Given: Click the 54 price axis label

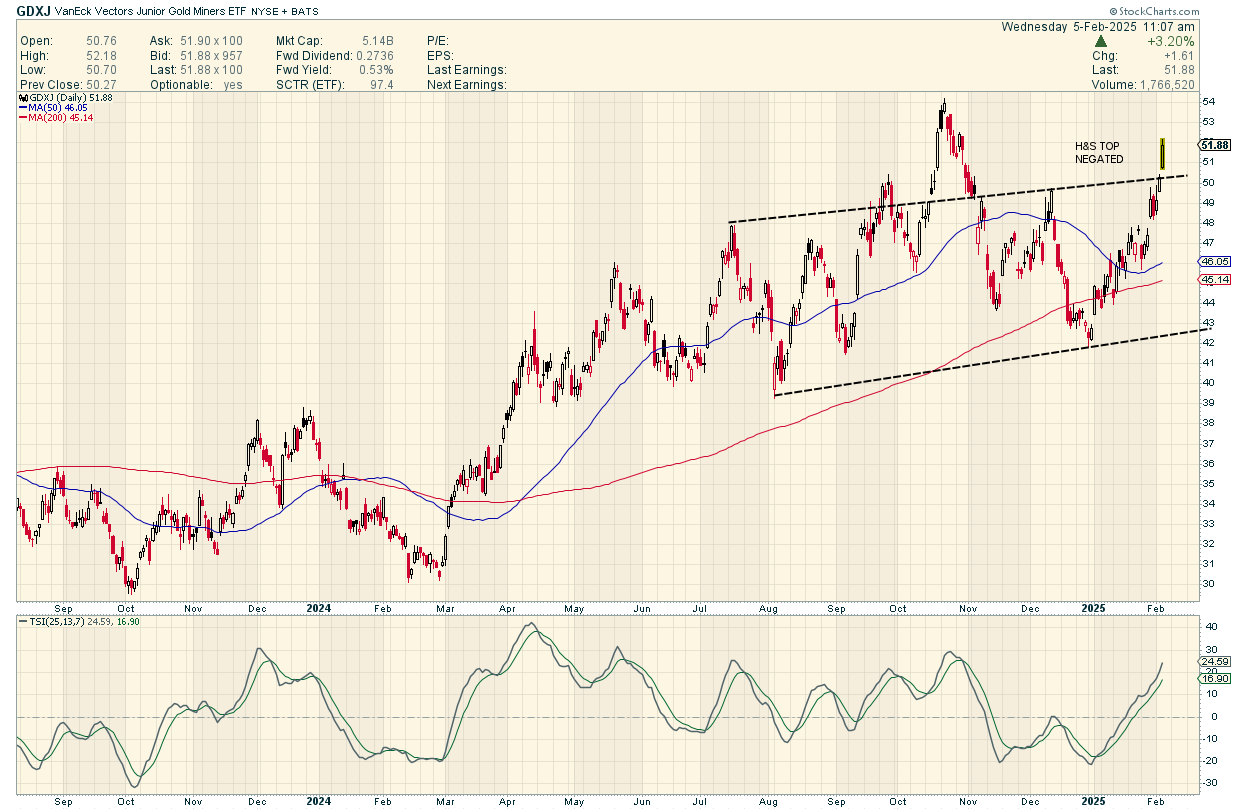Looking at the screenshot, I should click(1208, 102).
